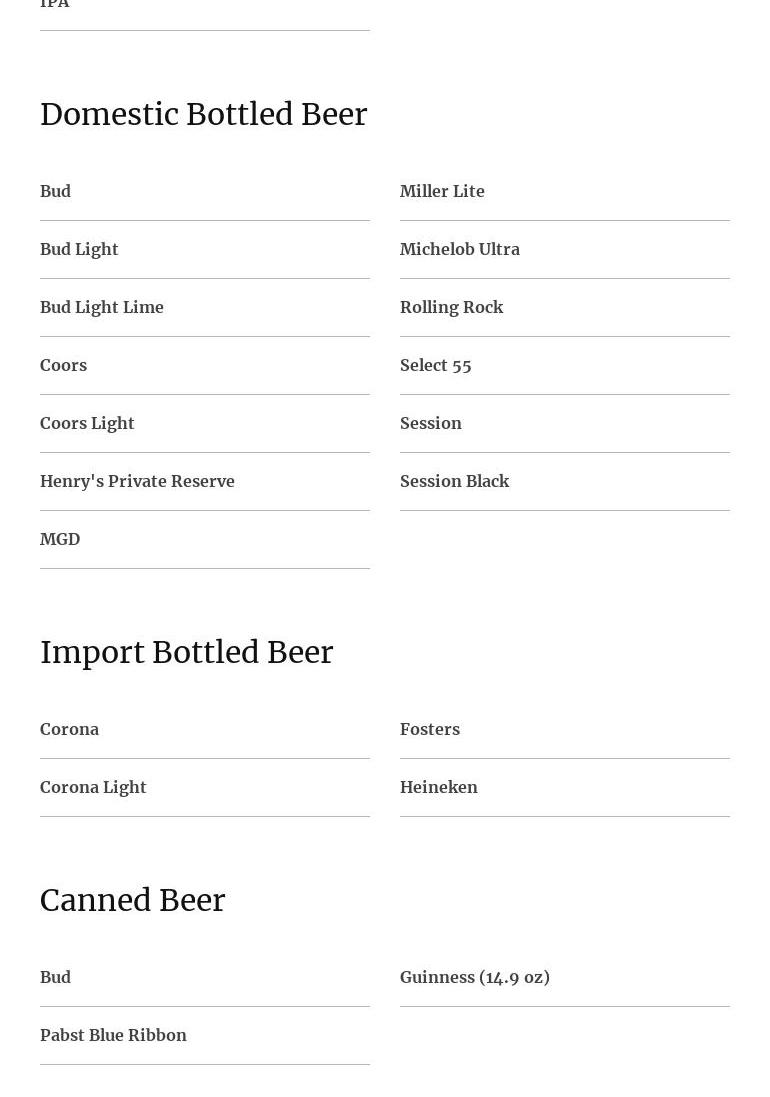Click the Import Bottled Beer heading
Screen dimensions: 770x1097
186,653
